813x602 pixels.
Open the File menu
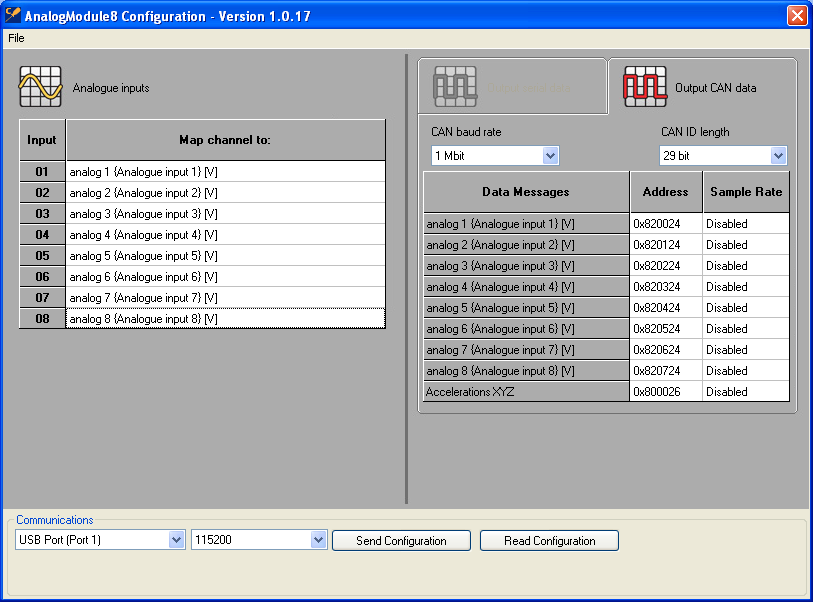[16, 38]
